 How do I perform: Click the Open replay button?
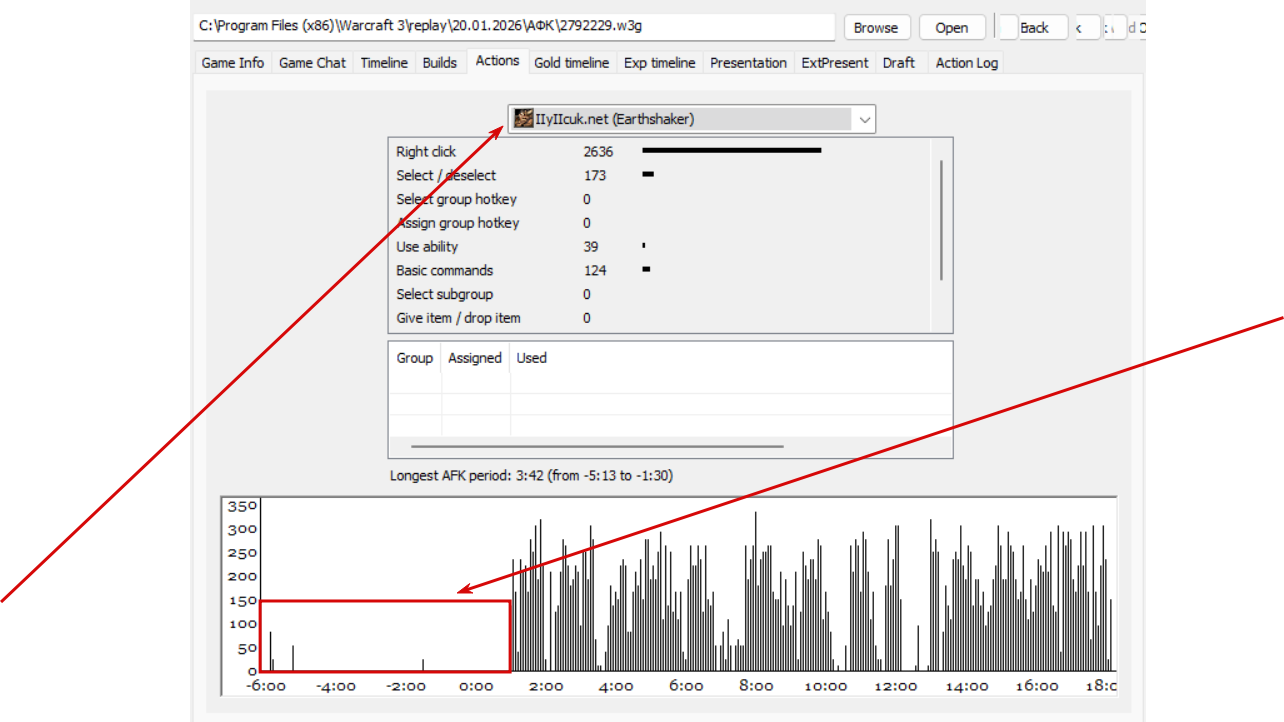tap(952, 27)
